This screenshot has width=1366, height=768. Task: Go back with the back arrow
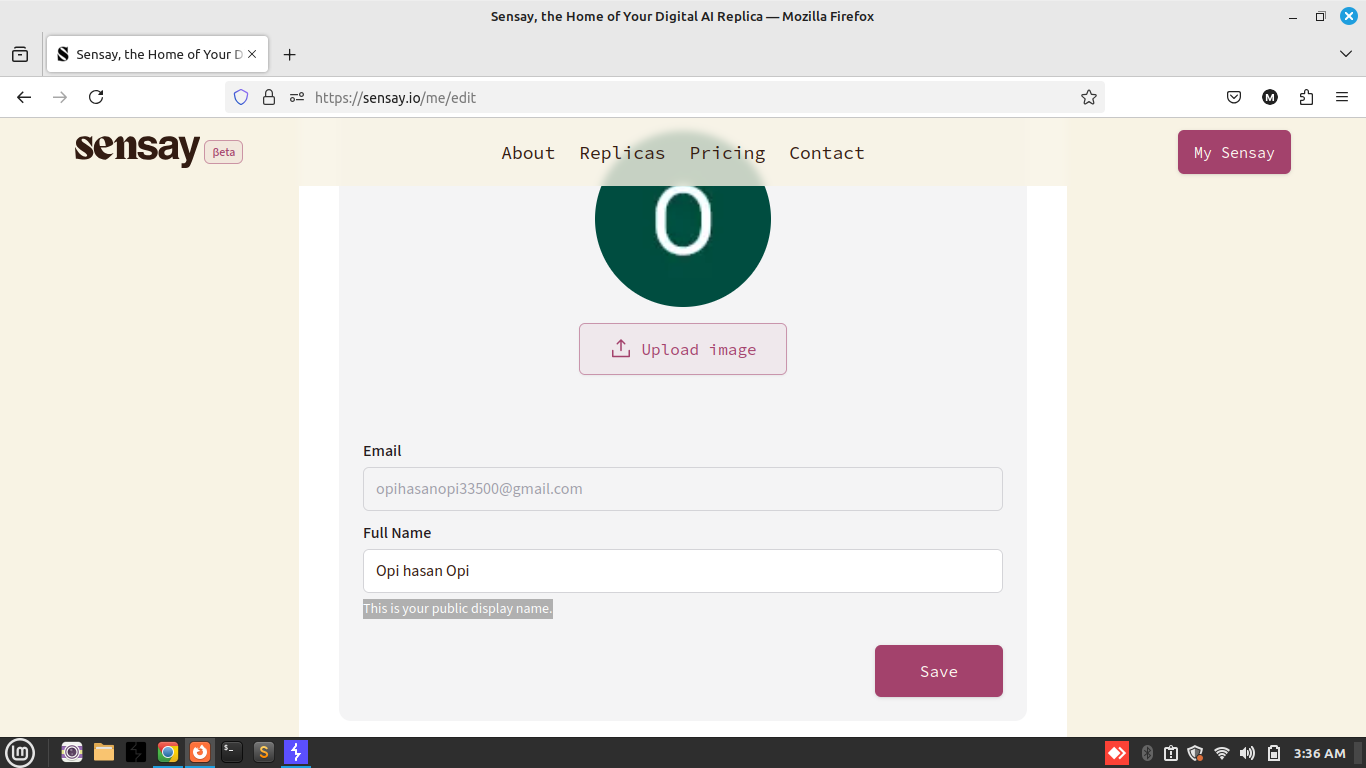click(24, 97)
